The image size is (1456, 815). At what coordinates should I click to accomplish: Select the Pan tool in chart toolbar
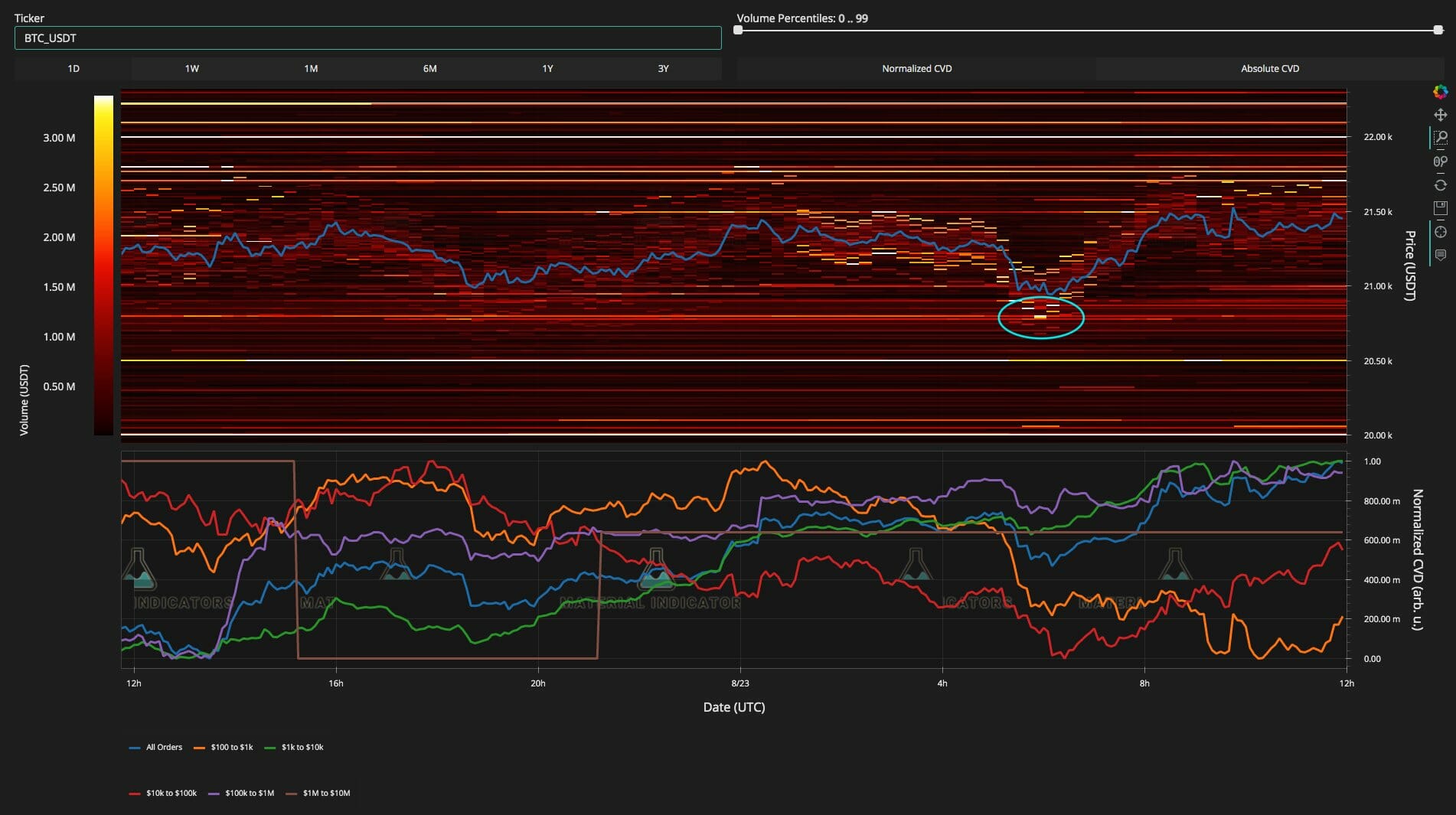[1440, 115]
